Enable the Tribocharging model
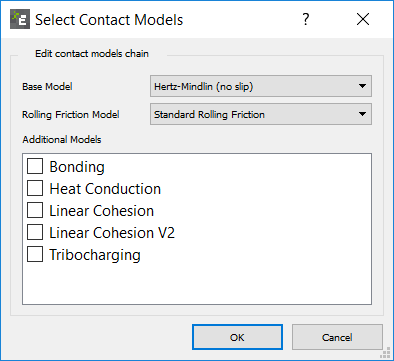Viewport: 394px width, 361px height. (x=35, y=254)
